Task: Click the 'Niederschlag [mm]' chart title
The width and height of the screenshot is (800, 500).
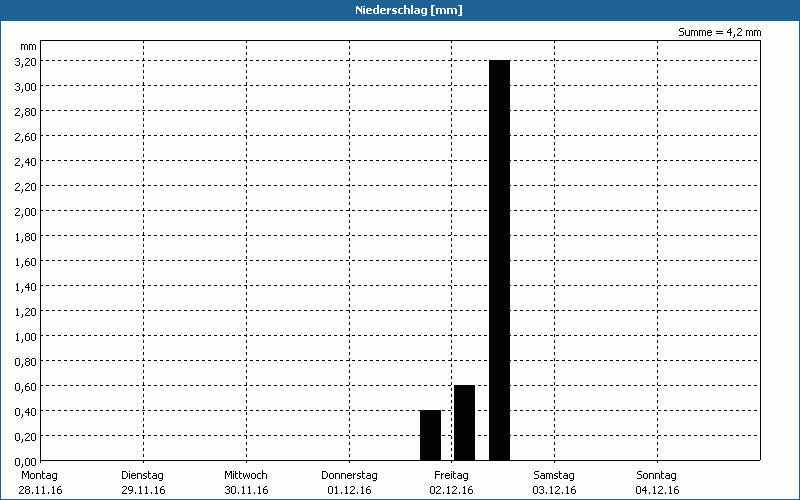Action: click(409, 10)
